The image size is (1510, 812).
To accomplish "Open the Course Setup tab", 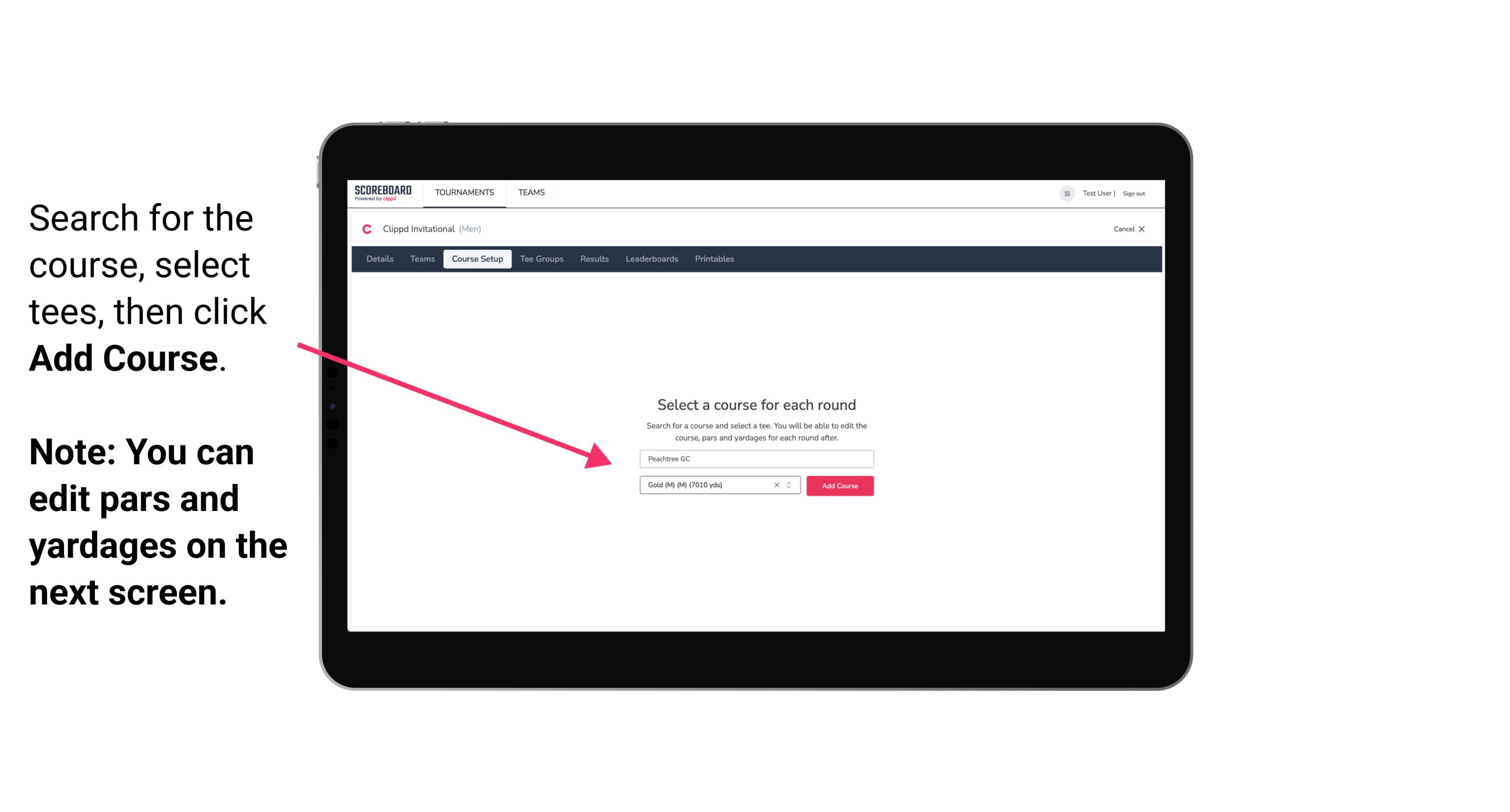I will click(478, 259).
